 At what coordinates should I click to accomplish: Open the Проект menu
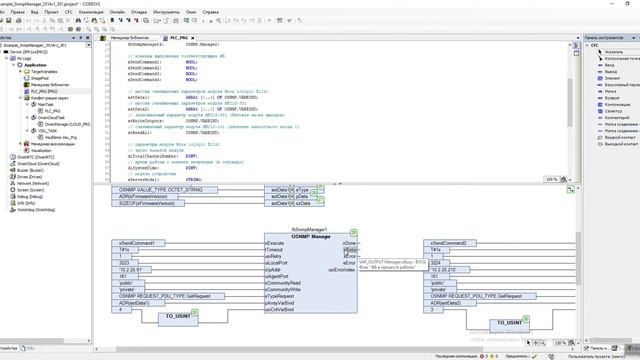click(x=51, y=12)
